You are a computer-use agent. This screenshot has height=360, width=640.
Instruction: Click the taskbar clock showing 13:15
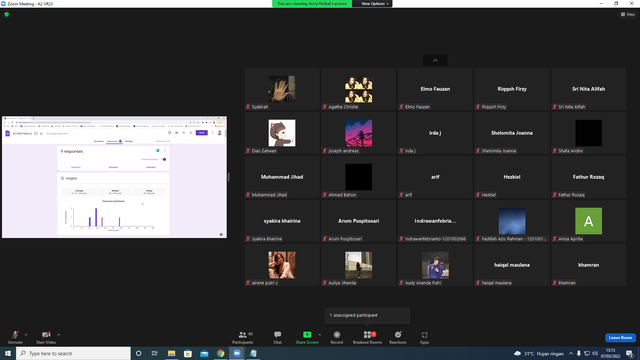(610, 353)
